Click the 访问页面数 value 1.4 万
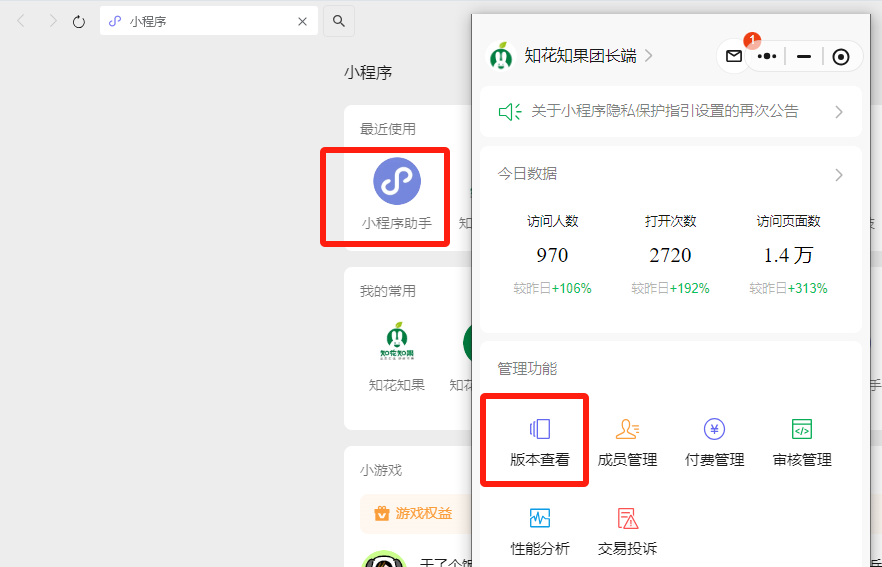Viewport: 882px width, 567px height. pos(788,255)
